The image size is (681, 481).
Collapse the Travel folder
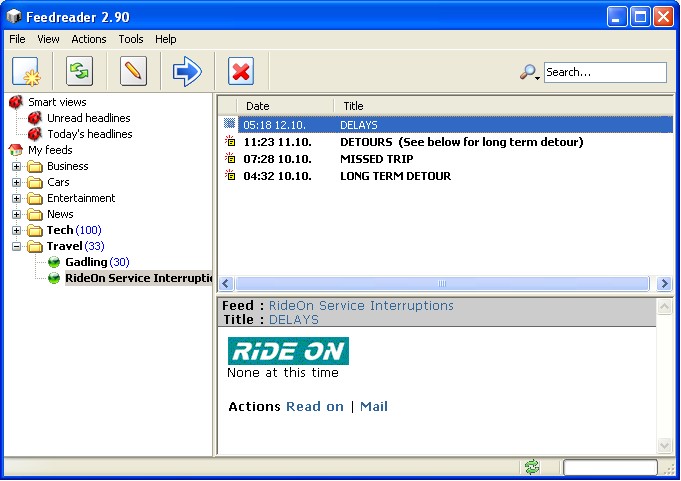[x=17, y=246]
